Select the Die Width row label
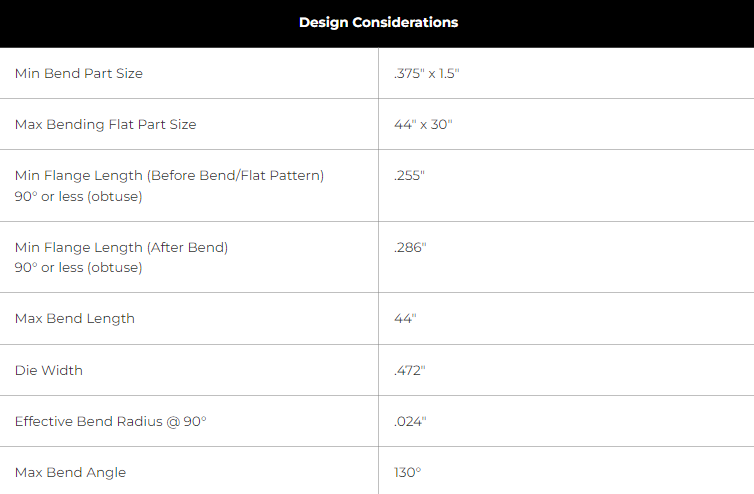The height and width of the screenshot is (494, 754). coord(49,370)
